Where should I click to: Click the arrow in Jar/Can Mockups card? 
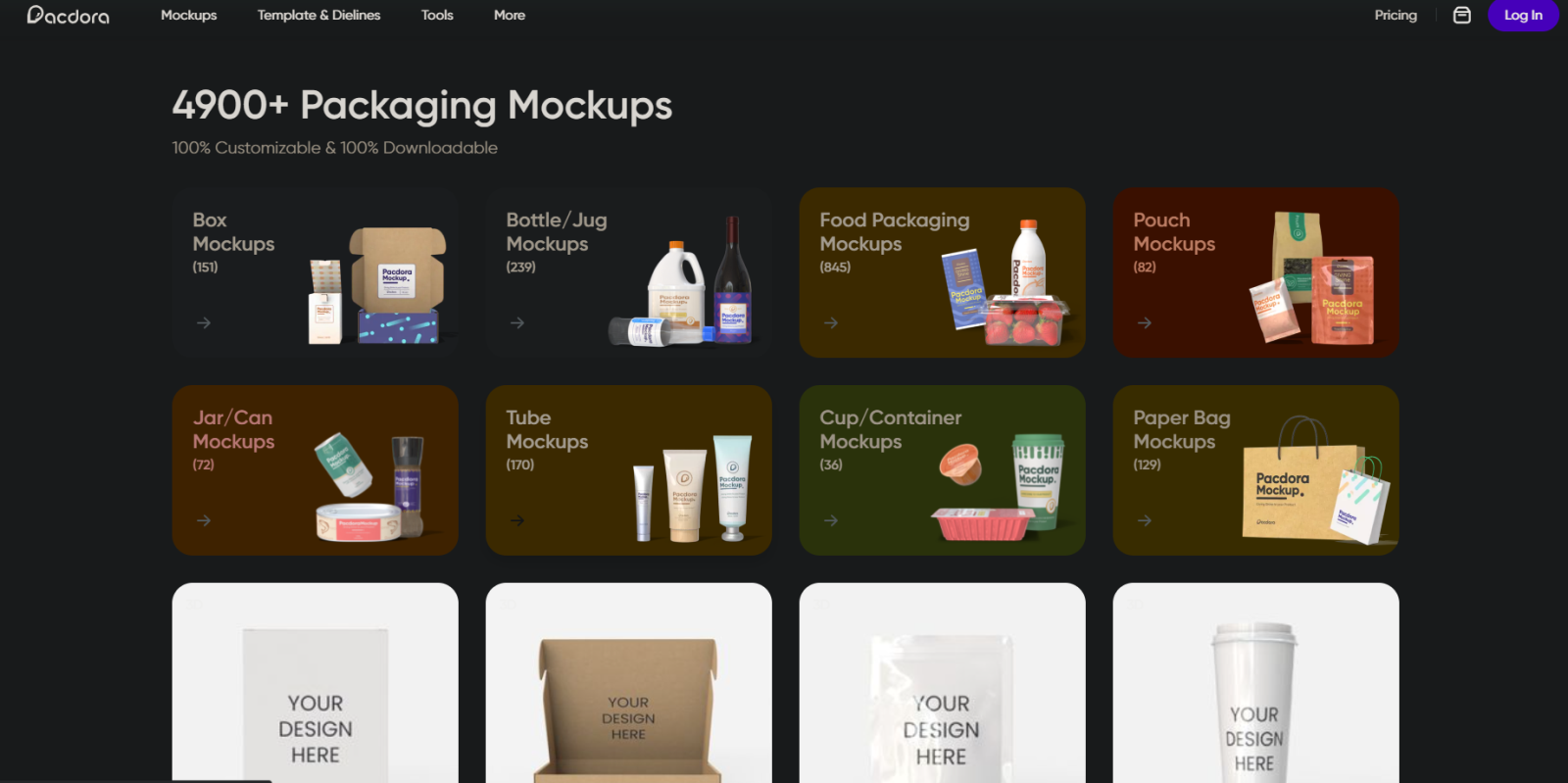click(x=204, y=520)
